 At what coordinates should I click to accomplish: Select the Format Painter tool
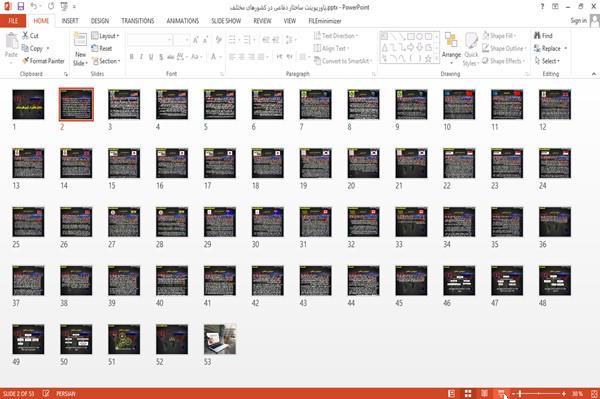coord(43,61)
